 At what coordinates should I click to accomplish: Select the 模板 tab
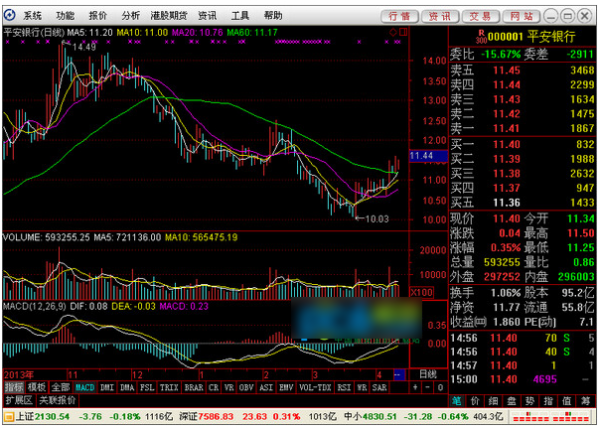click(37, 387)
